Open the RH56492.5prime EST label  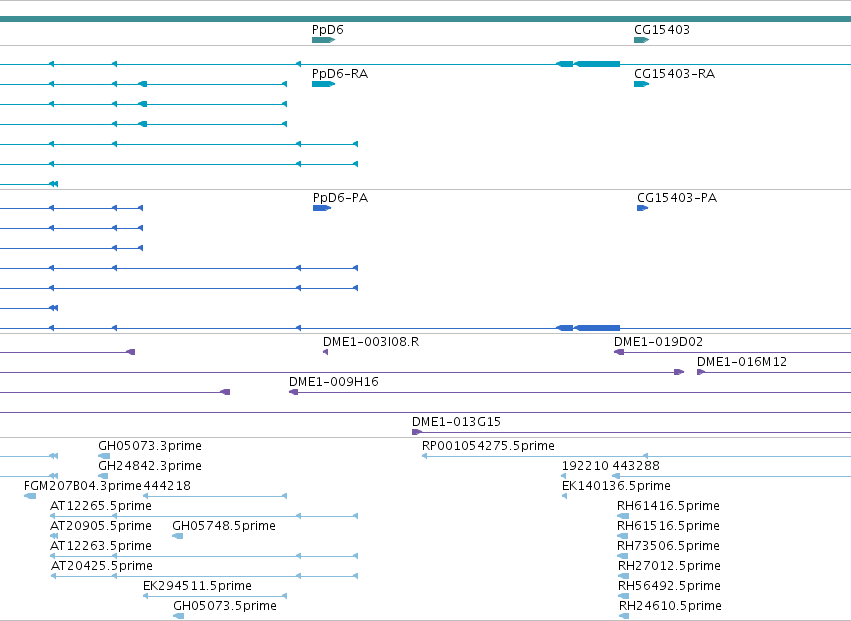click(669, 586)
